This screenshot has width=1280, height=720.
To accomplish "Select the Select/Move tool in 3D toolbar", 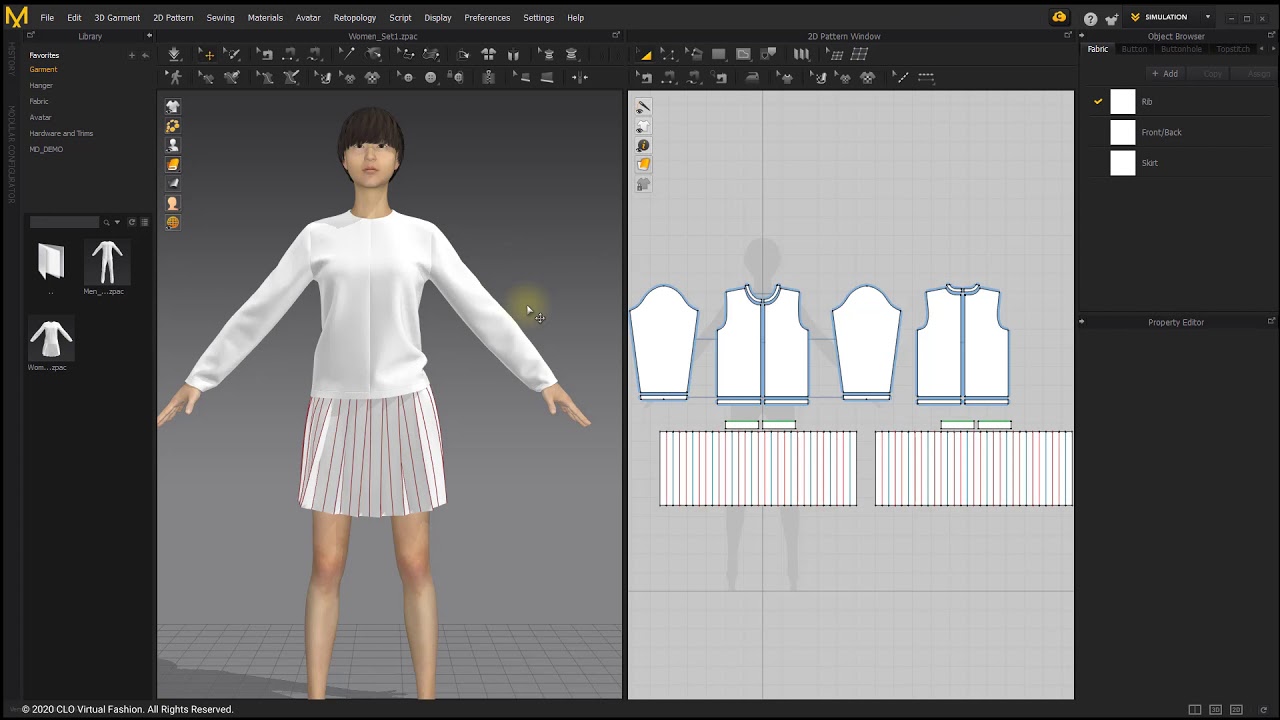I will pyautogui.click(x=207, y=54).
